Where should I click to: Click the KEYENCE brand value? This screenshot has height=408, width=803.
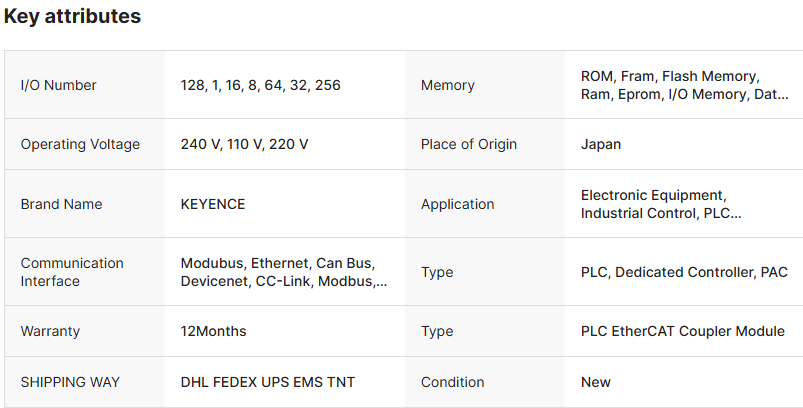(x=213, y=204)
